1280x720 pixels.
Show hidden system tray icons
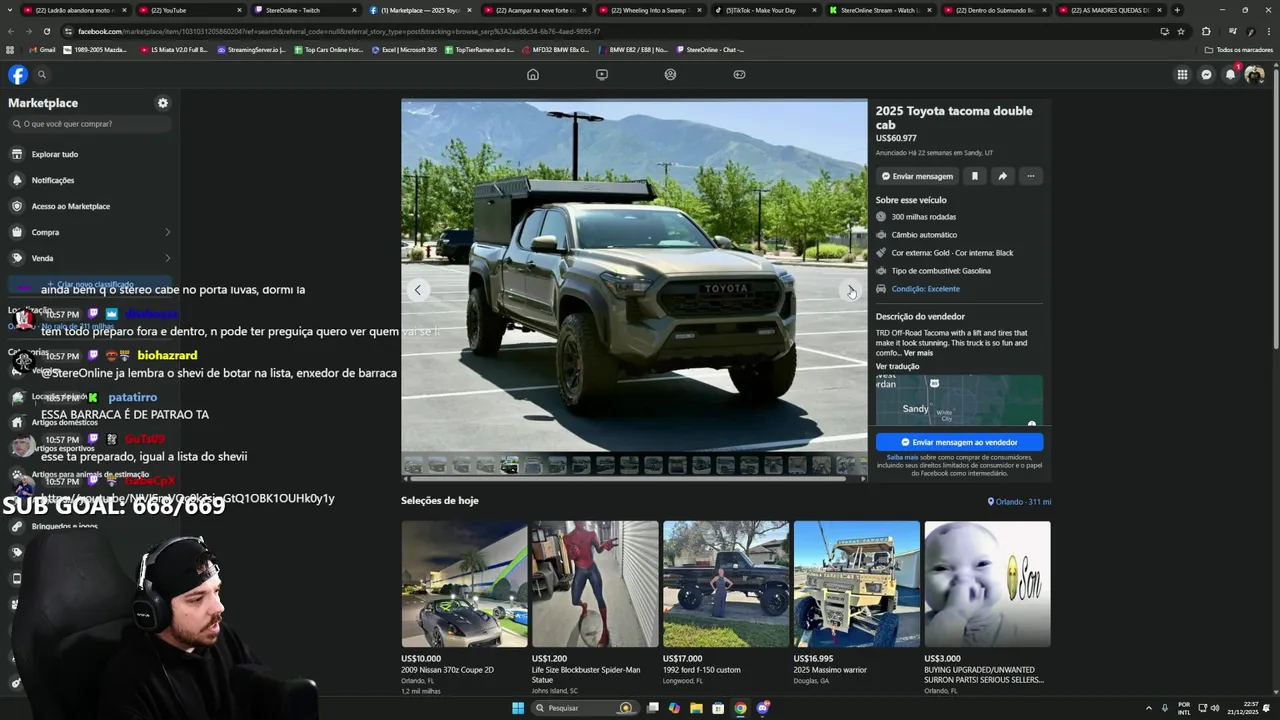tap(1148, 708)
